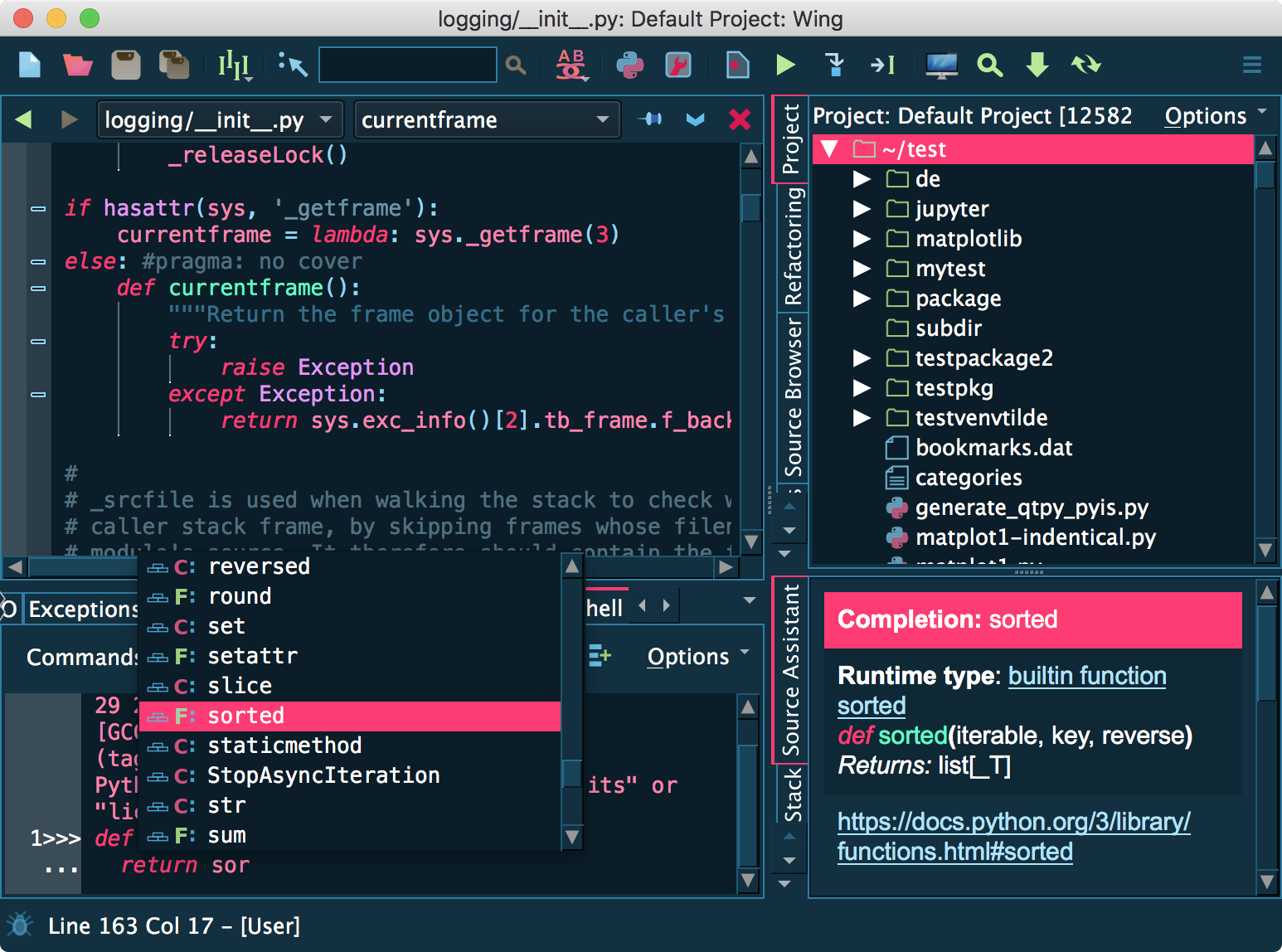Viewport: 1282px width, 952px height.
Task: Click the editor horizontal scrollbar right arrow
Action: tap(726, 567)
